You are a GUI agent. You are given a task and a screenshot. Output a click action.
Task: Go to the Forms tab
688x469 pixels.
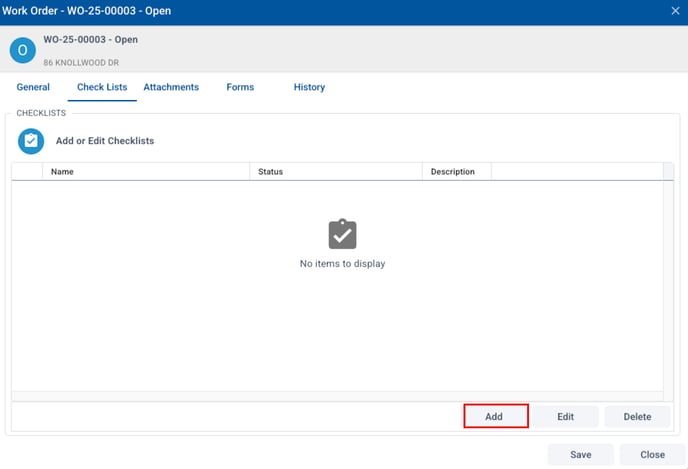[x=240, y=87]
